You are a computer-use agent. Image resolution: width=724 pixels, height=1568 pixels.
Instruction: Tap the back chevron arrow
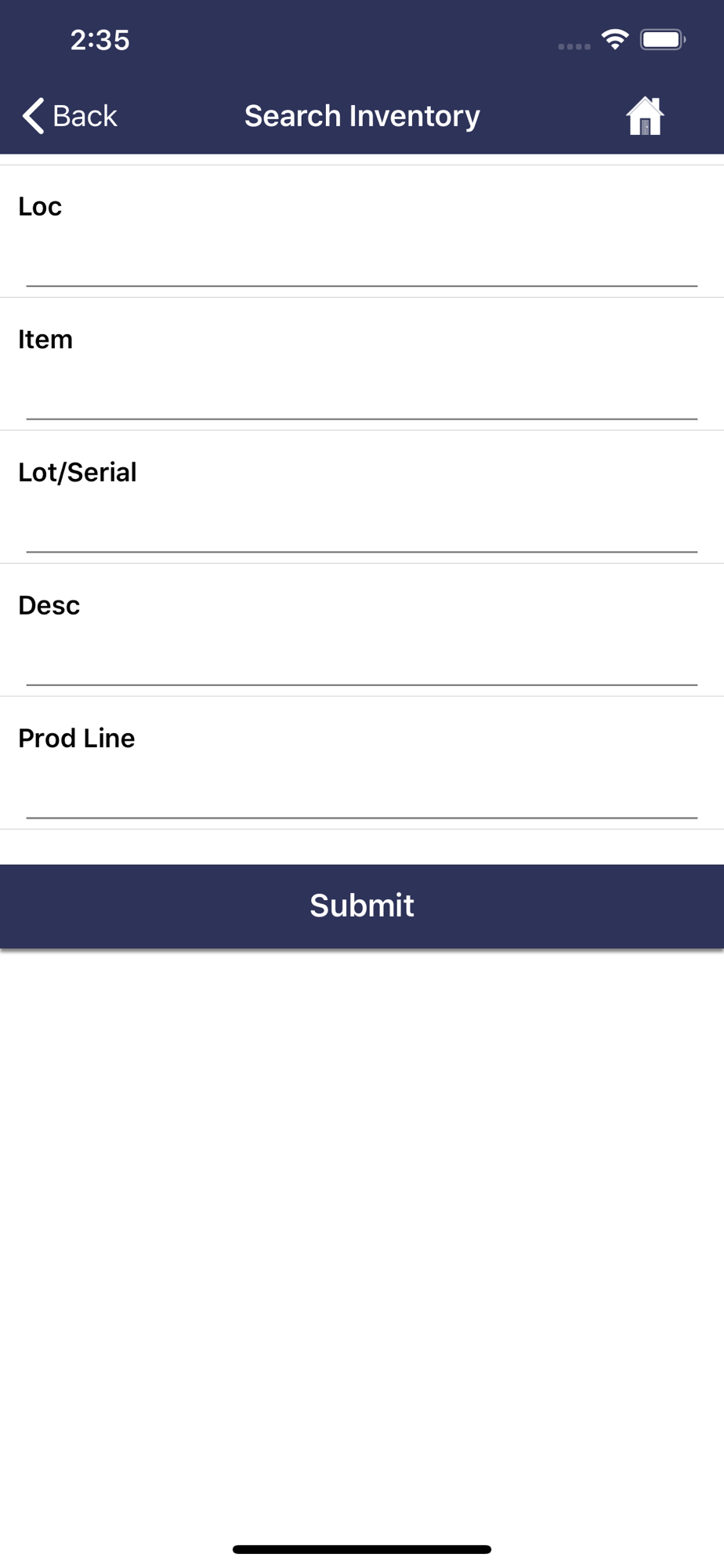(x=33, y=116)
